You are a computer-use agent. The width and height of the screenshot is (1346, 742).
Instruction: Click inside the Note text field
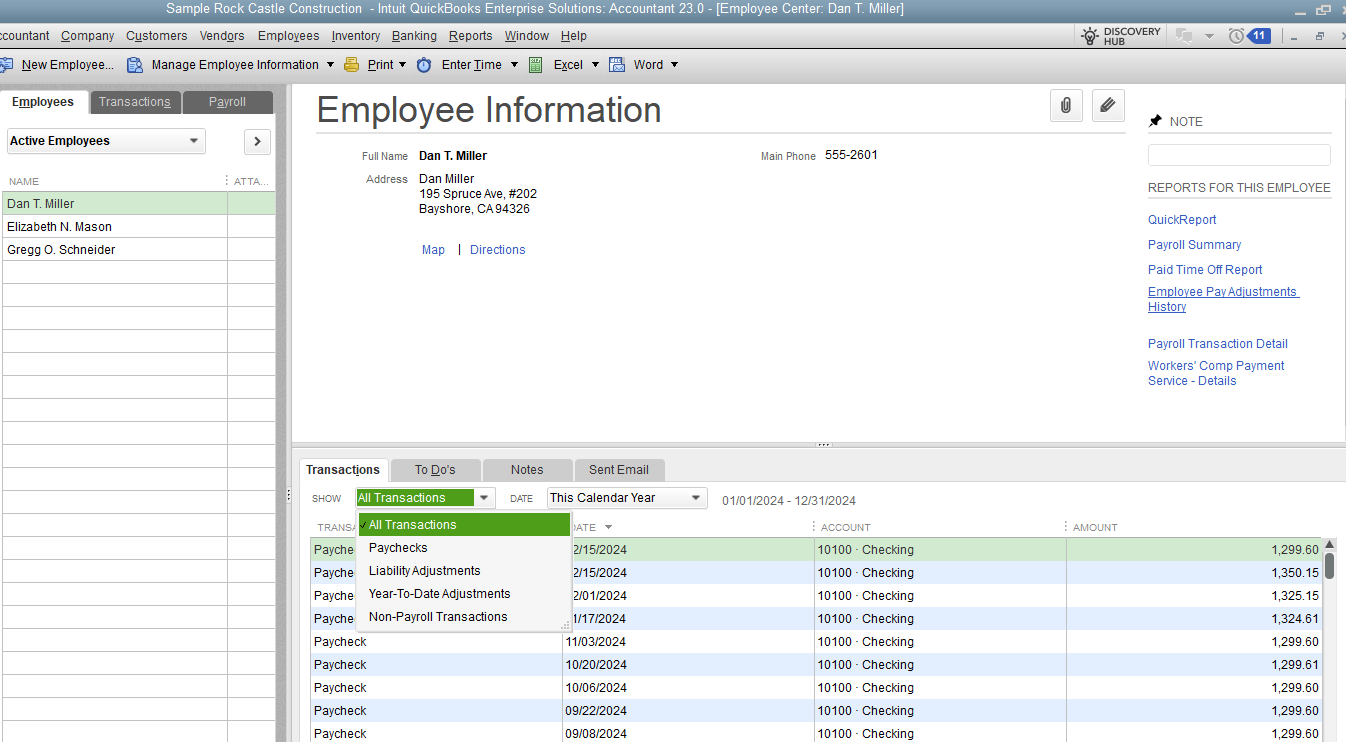click(1238, 155)
